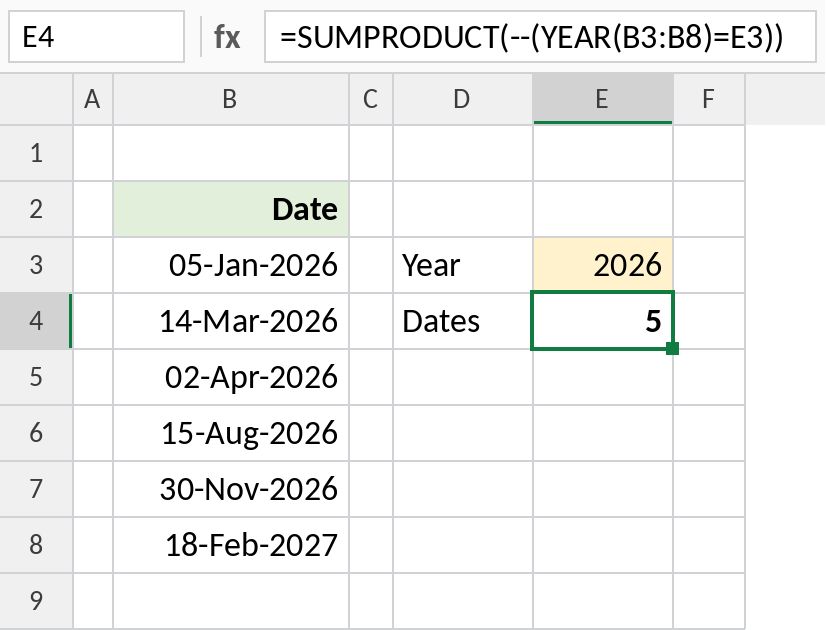826x630 pixels.
Task: Select row 7 header
Action: tap(36, 489)
